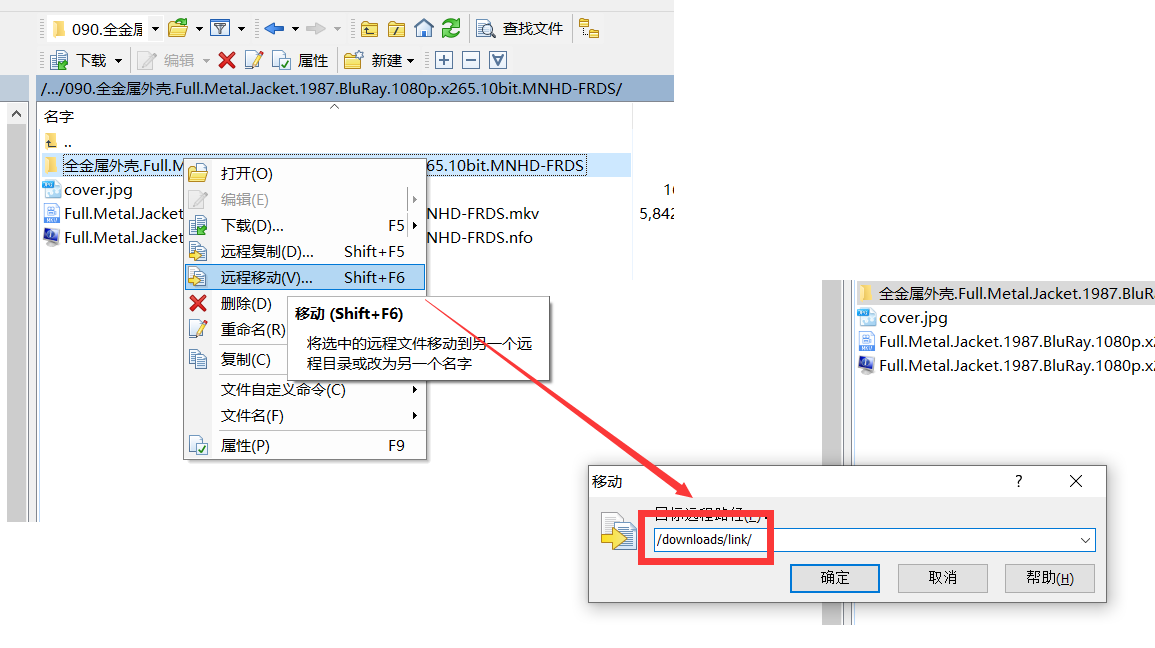Choose 打开(O) in the context menu
This screenshot has height=648, width=1155.
(305, 174)
